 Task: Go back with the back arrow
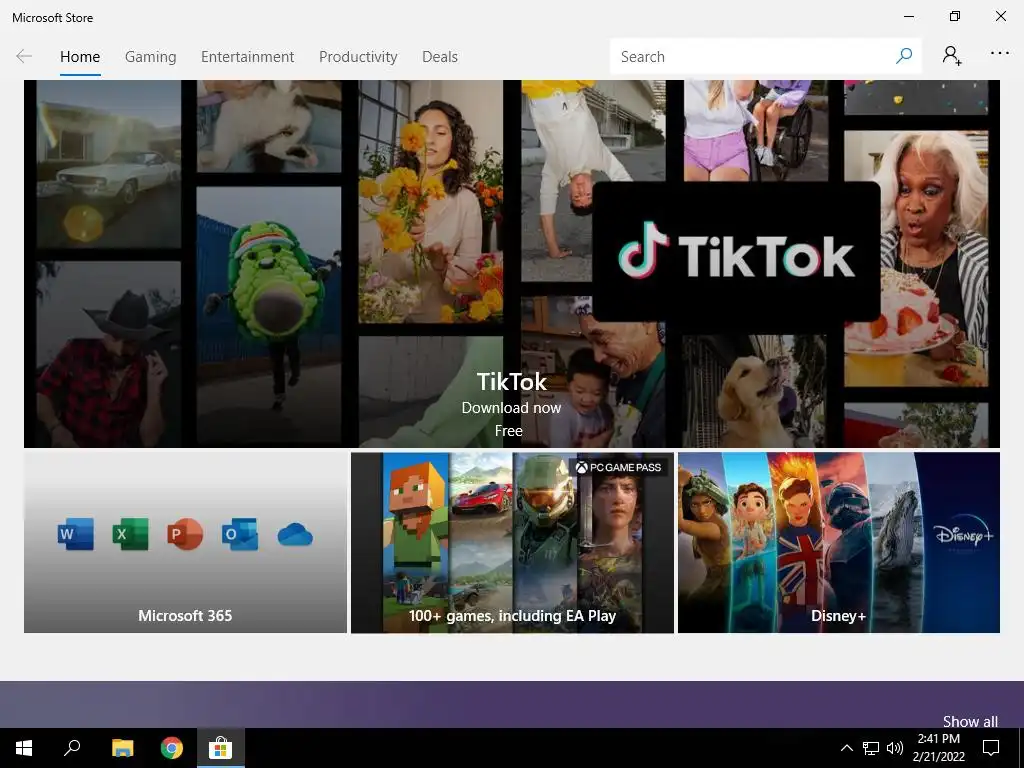(24, 56)
